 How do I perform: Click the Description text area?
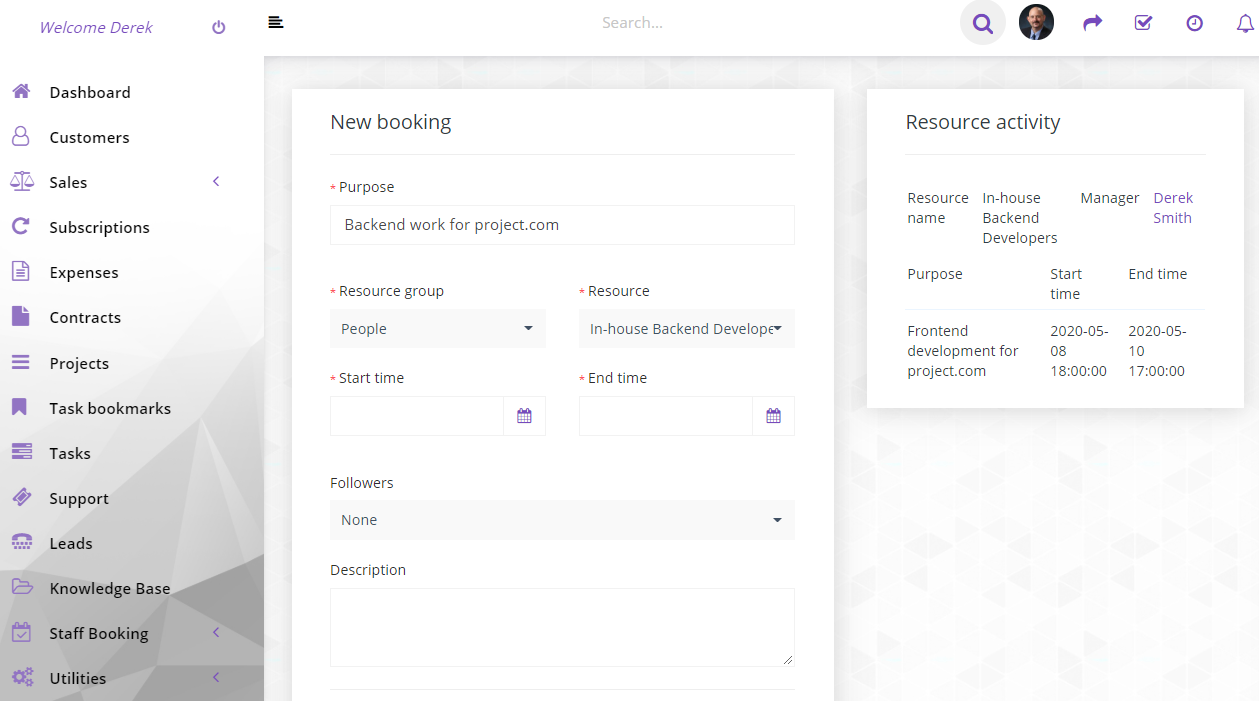click(562, 627)
